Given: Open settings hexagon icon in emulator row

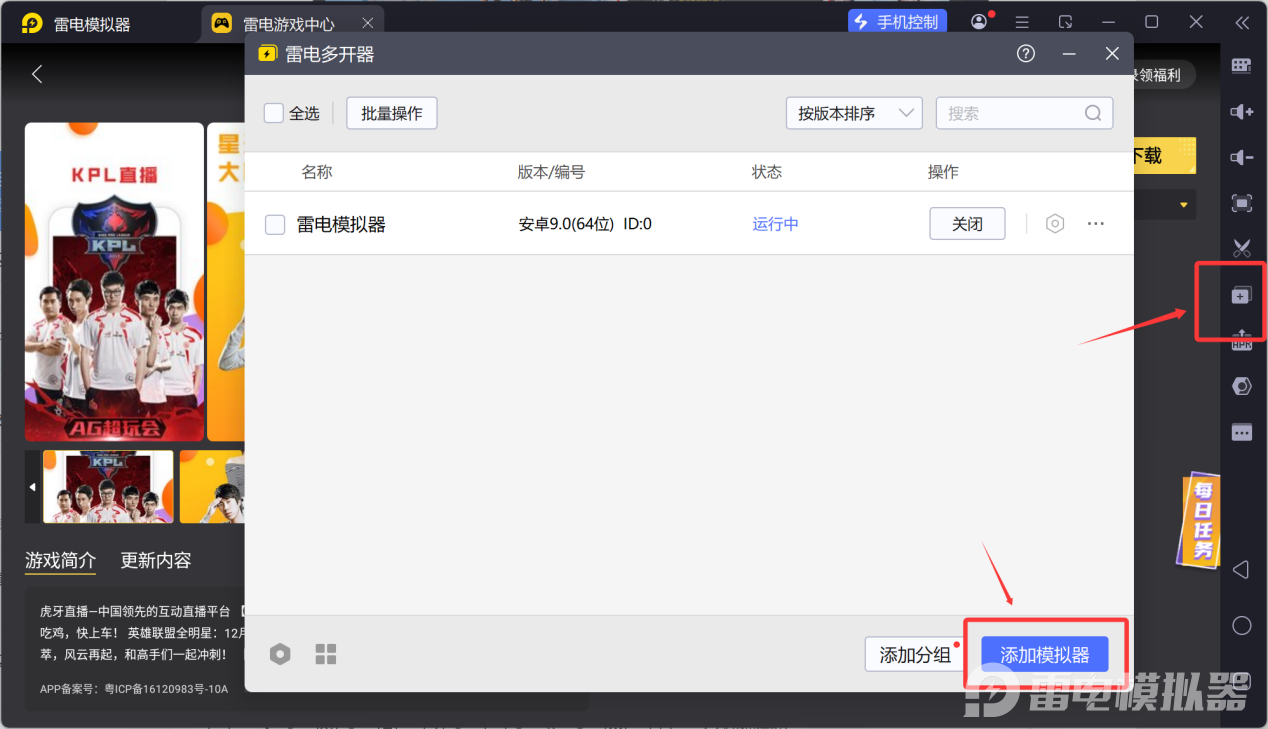Looking at the screenshot, I should (1055, 224).
